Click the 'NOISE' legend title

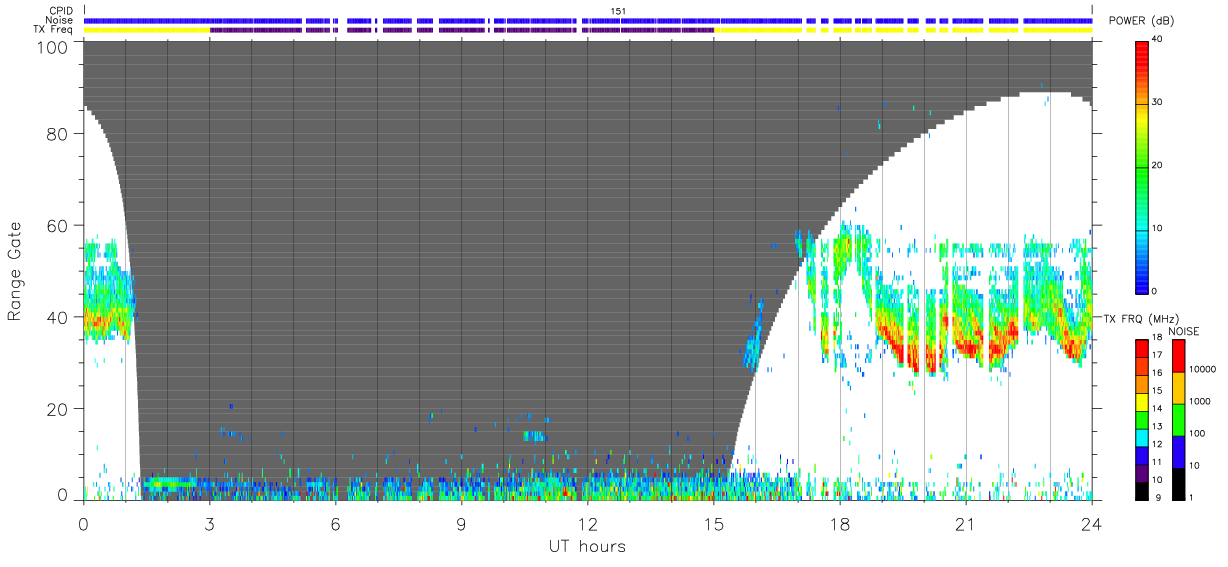click(x=1183, y=331)
